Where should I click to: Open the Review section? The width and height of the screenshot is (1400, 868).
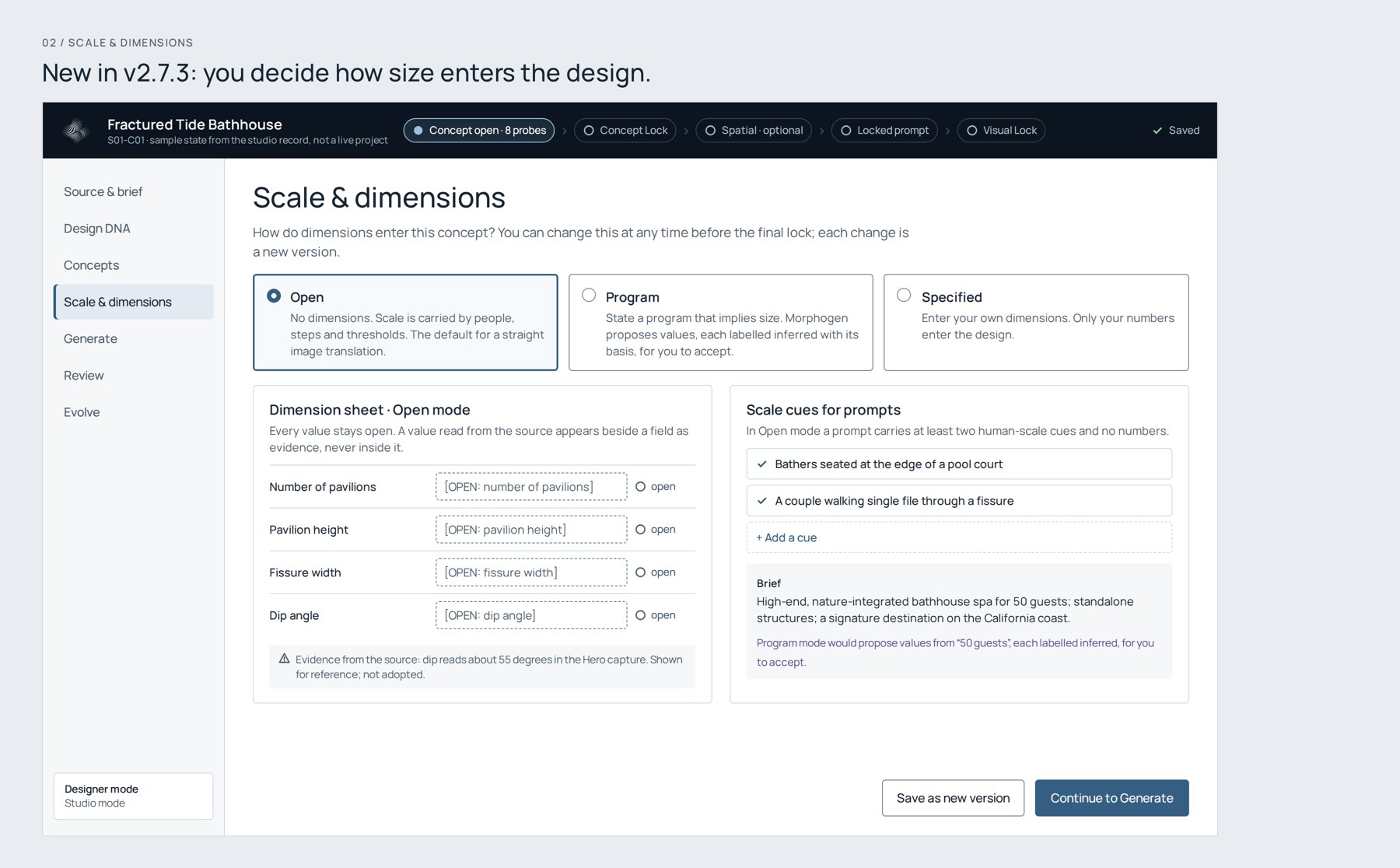(x=133, y=375)
